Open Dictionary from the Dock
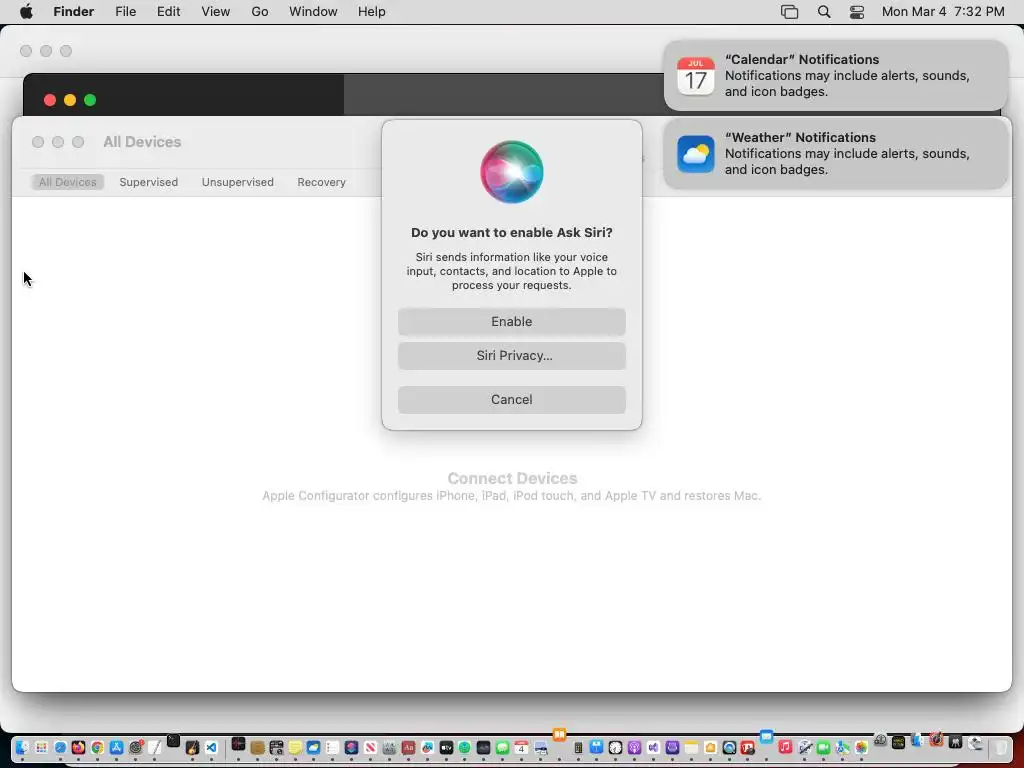The height and width of the screenshot is (768, 1024). (x=408, y=748)
